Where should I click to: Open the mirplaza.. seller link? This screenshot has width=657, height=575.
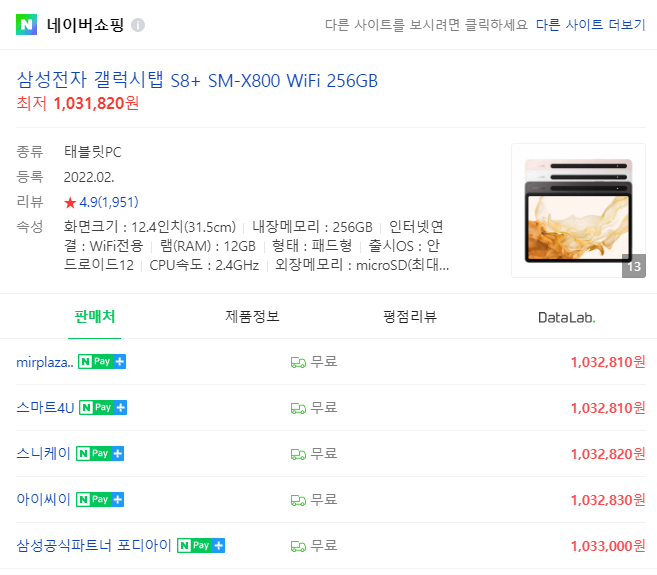(x=45, y=362)
